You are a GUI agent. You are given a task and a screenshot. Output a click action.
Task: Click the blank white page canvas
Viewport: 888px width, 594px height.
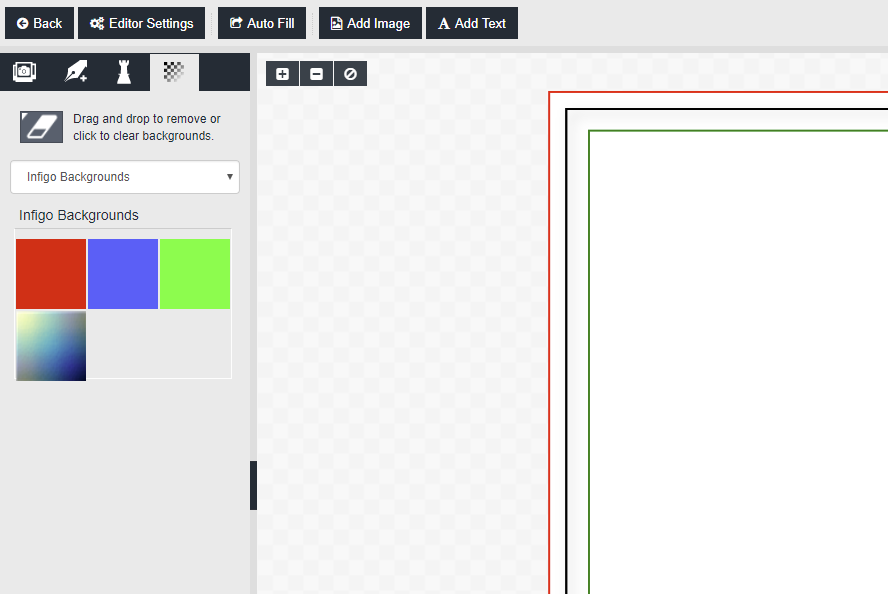tap(738, 360)
